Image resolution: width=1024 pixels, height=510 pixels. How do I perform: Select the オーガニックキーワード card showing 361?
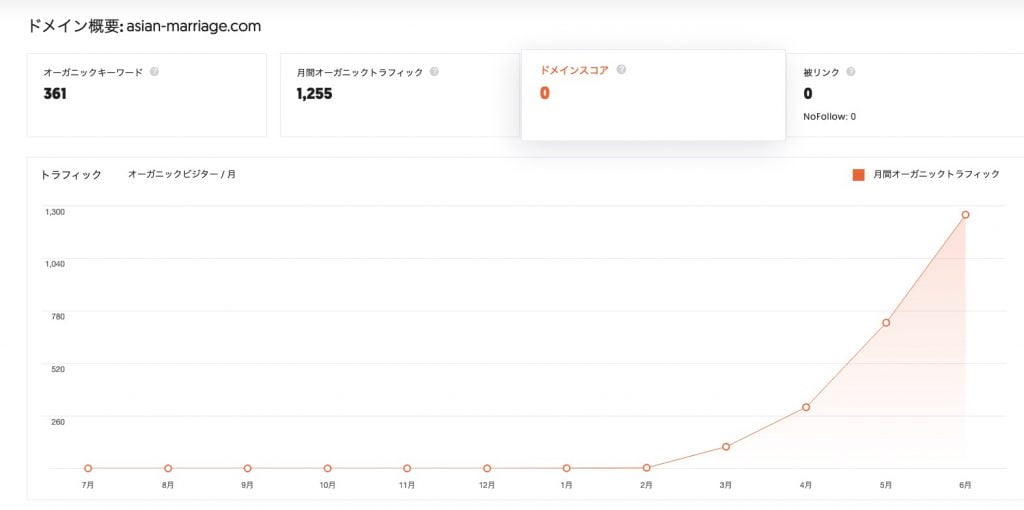[147, 95]
